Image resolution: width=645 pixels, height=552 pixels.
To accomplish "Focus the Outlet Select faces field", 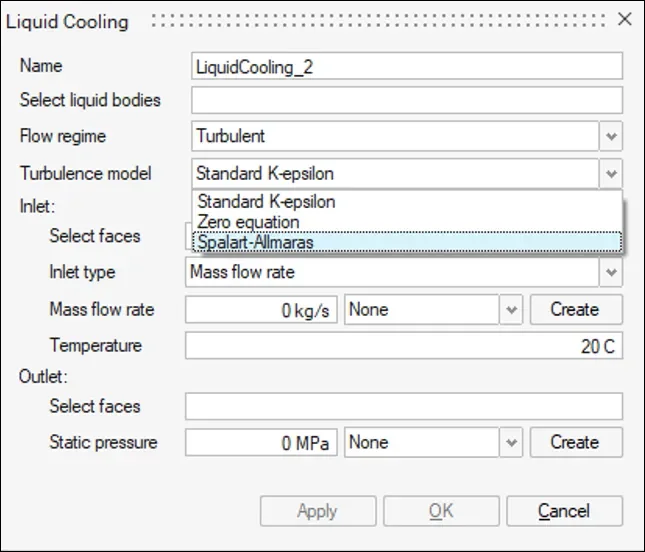I will [x=403, y=406].
